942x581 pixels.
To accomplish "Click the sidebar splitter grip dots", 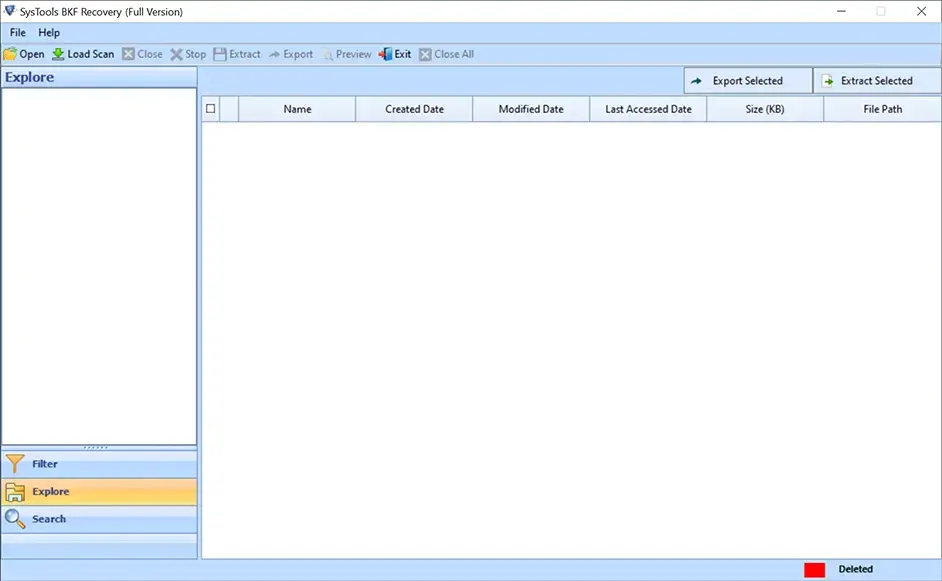I will 96,448.
